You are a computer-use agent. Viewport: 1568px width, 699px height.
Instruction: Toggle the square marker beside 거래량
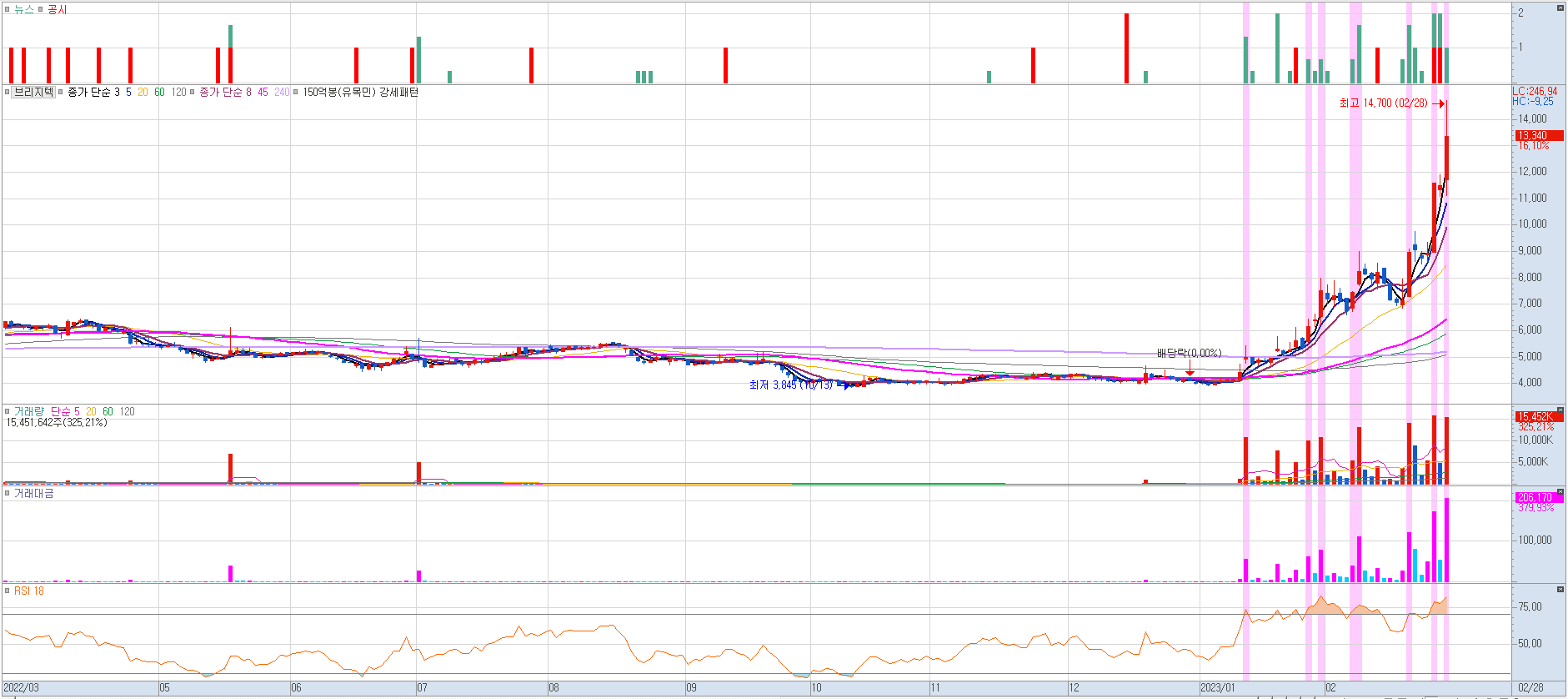click(8, 412)
